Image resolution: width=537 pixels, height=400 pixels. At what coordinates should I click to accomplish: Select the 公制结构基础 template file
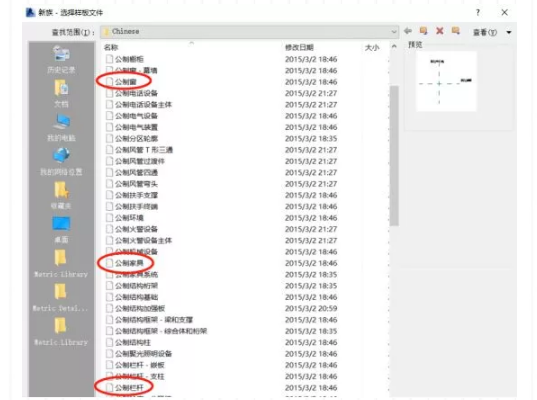[132, 297]
